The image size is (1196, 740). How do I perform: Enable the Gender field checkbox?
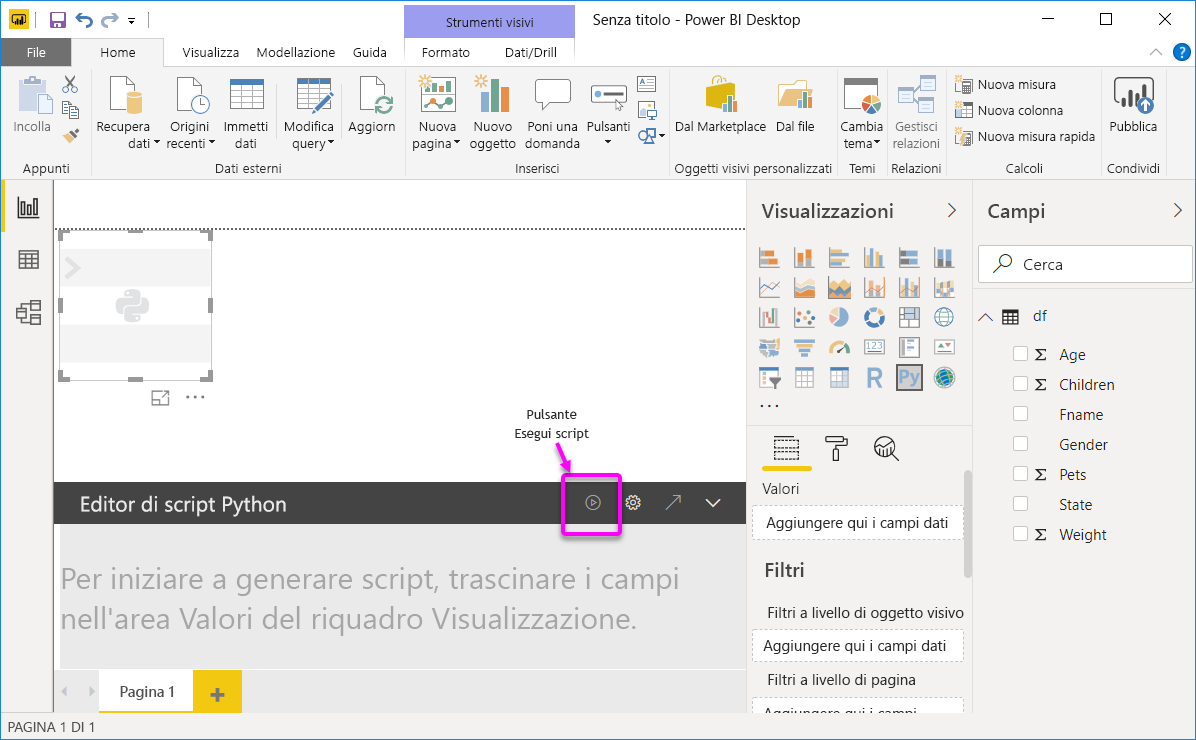(1020, 444)
